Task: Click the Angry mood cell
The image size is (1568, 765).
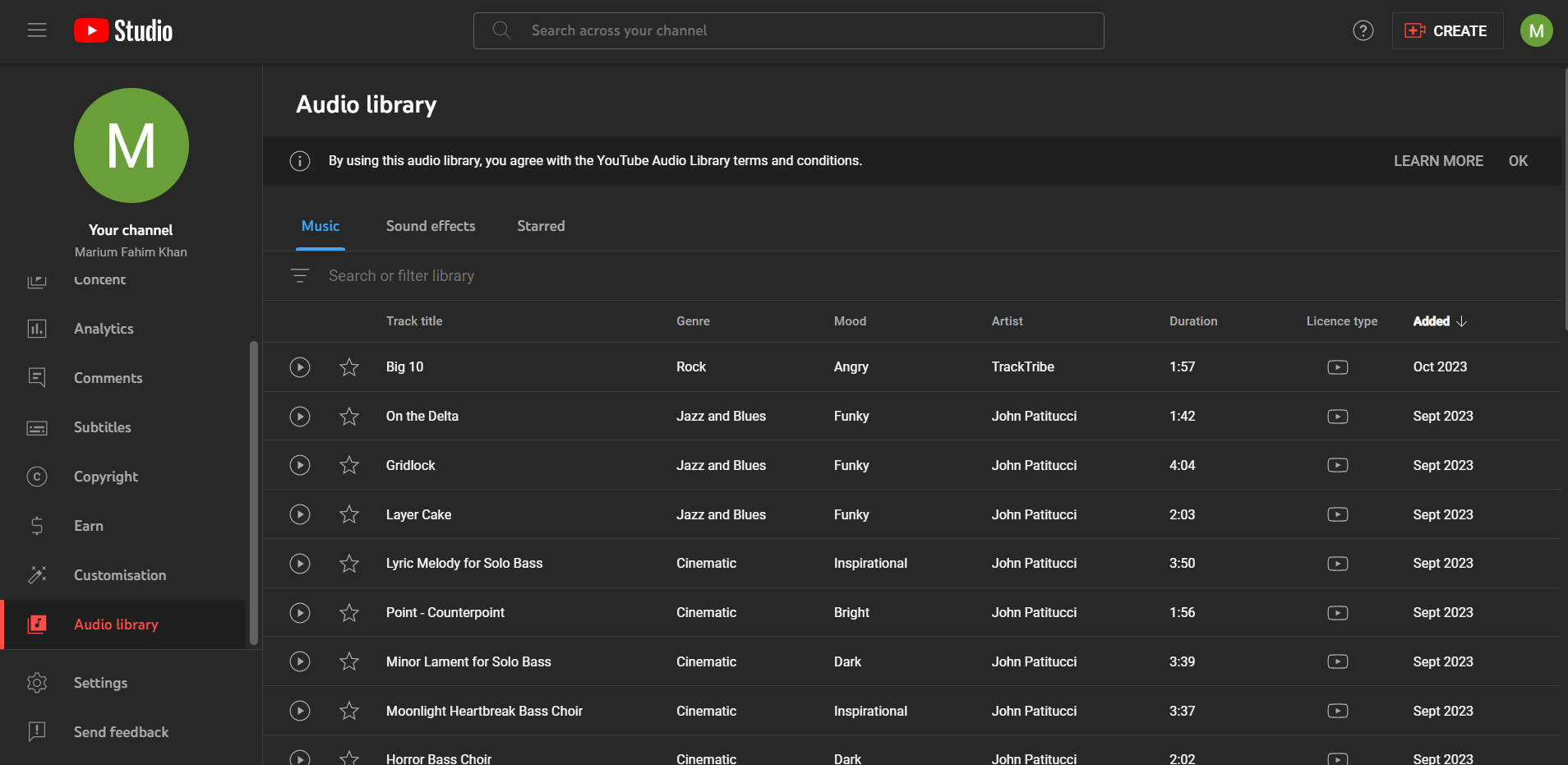Action: (851, 367)
